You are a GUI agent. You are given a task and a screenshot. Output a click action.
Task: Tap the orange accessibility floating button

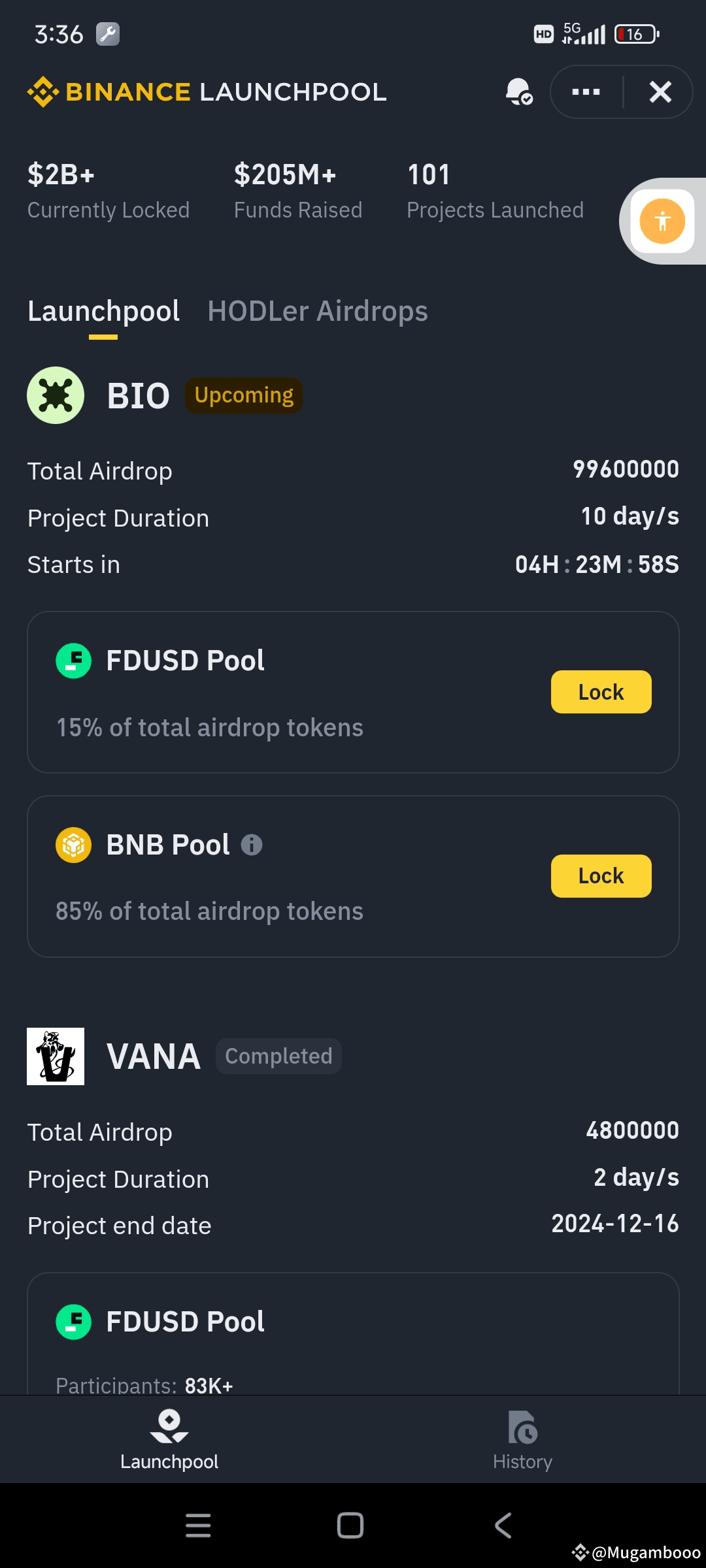662,221
